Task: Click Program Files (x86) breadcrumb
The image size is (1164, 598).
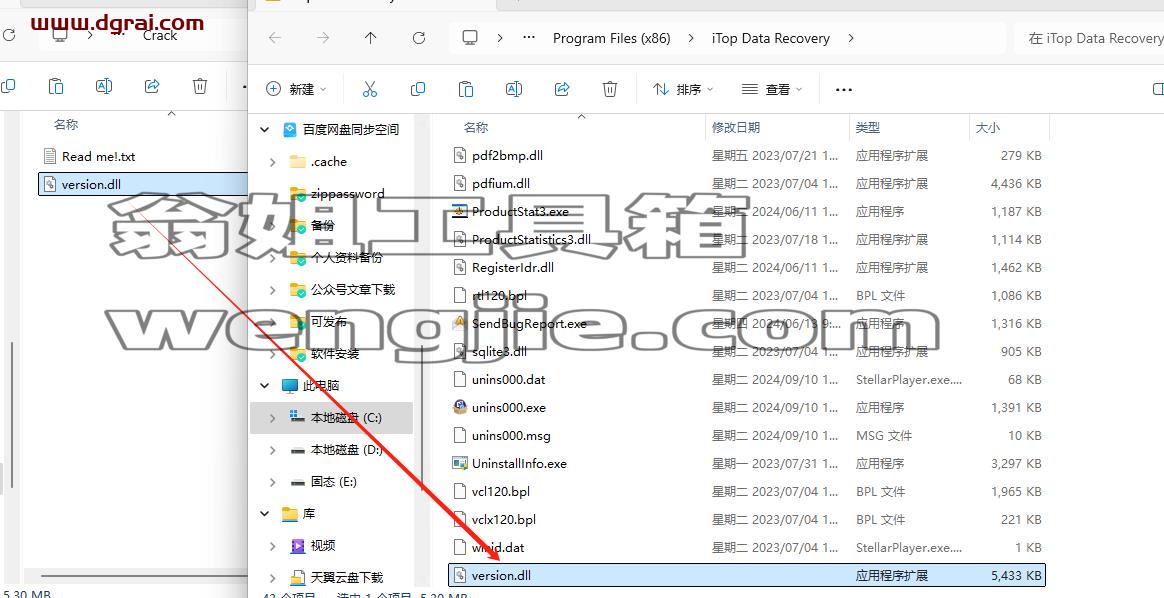Action: [x=612, y=38]
